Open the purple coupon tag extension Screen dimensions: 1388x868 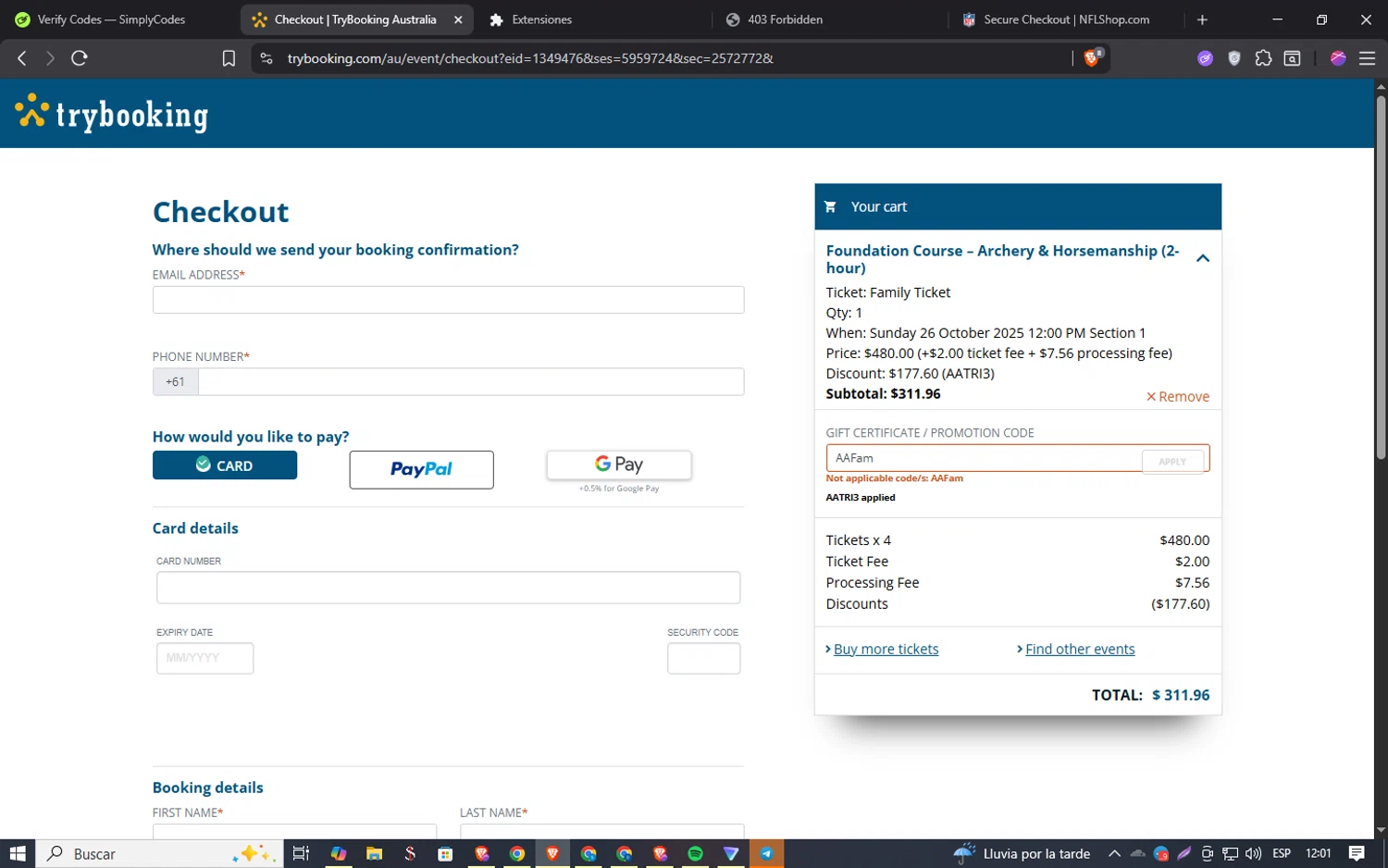pos(1205,58)
